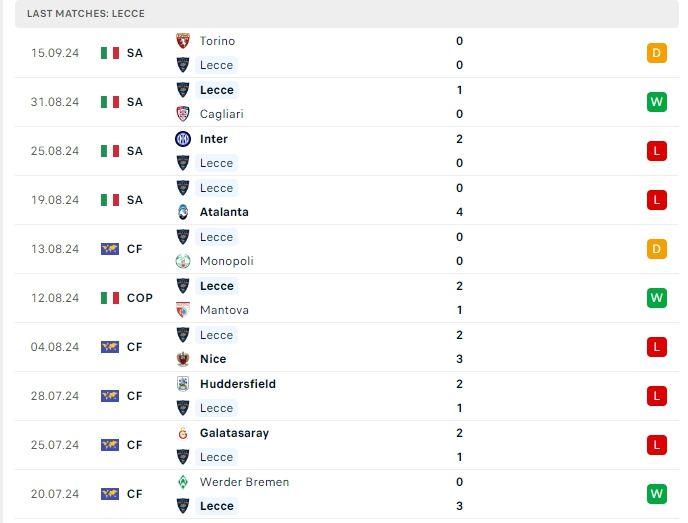Viewport: 688px width, 523px height.
Task: Click the Torino club crest icon
Action: 183,41
